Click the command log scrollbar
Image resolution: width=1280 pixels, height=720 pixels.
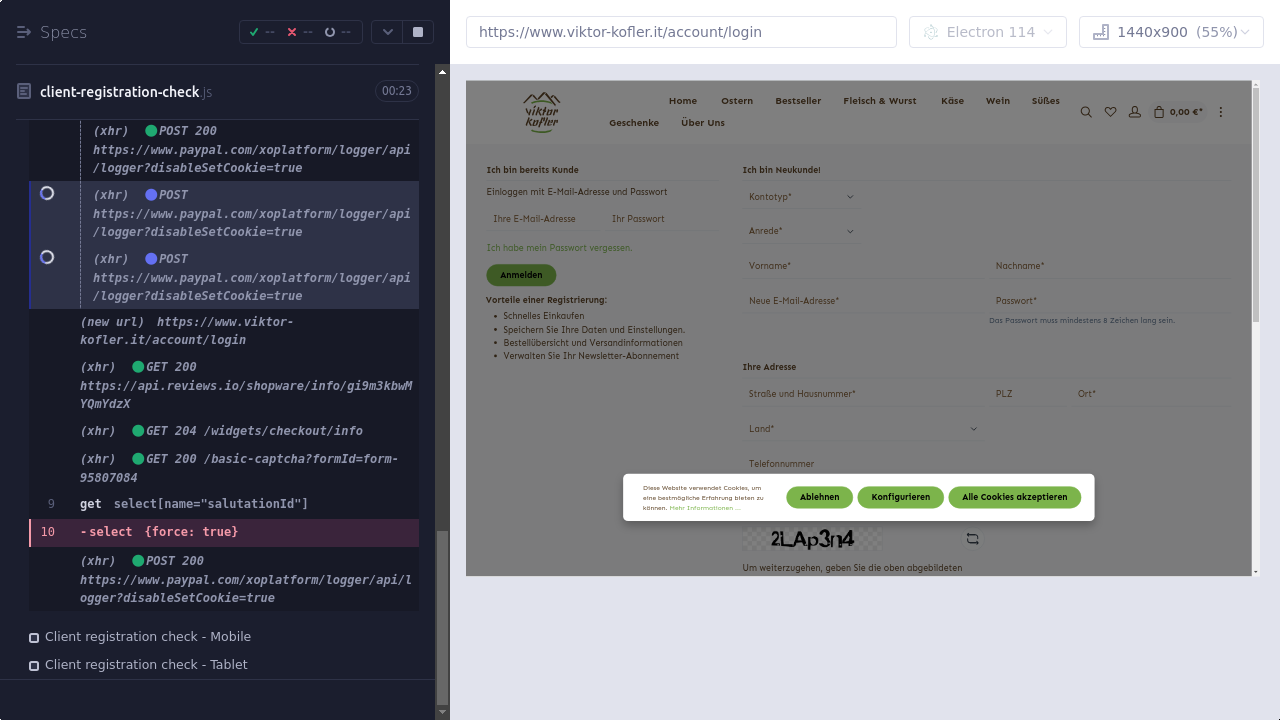tap(443, 400)
